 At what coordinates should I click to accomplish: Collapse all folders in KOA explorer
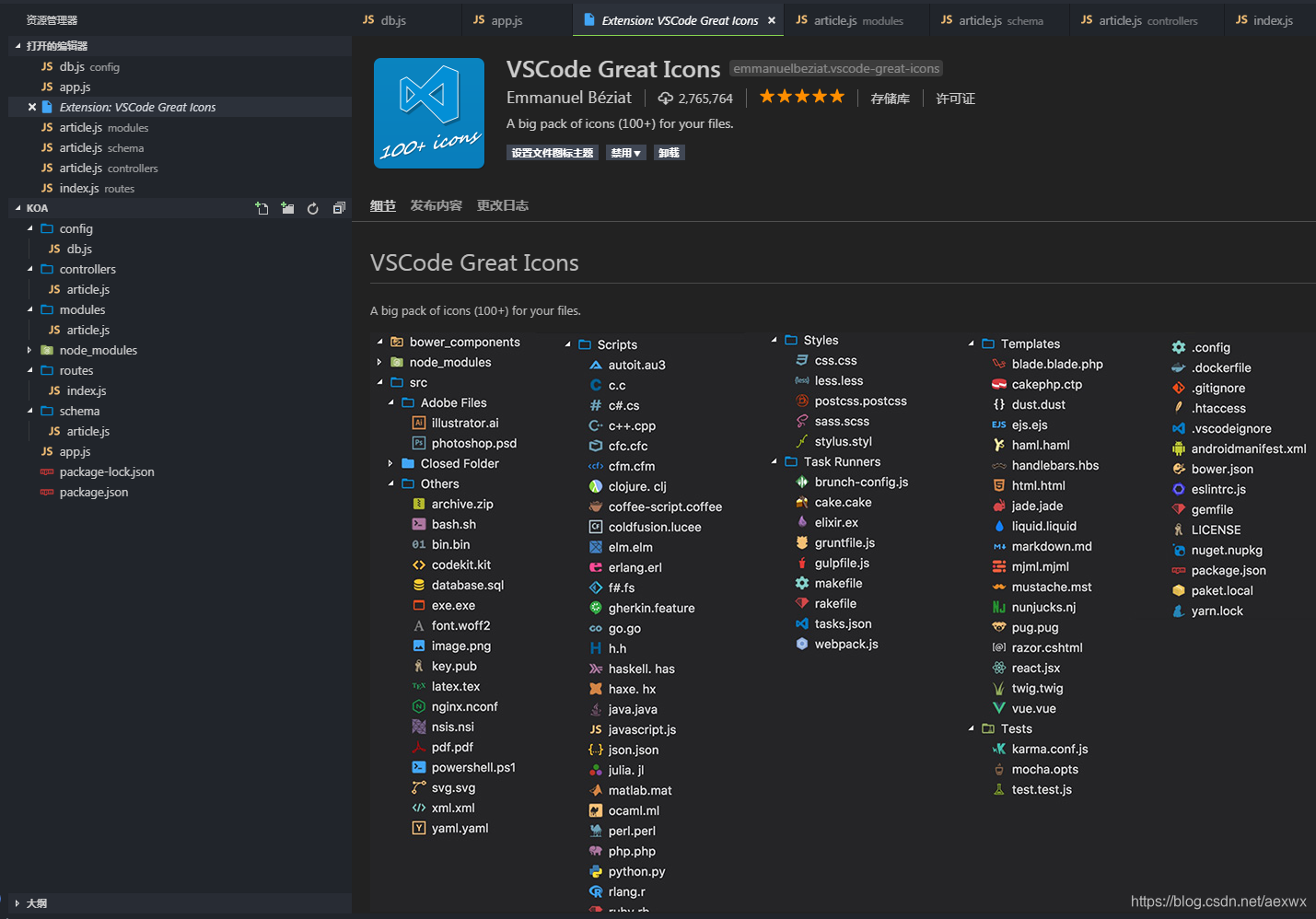point(339,208)
